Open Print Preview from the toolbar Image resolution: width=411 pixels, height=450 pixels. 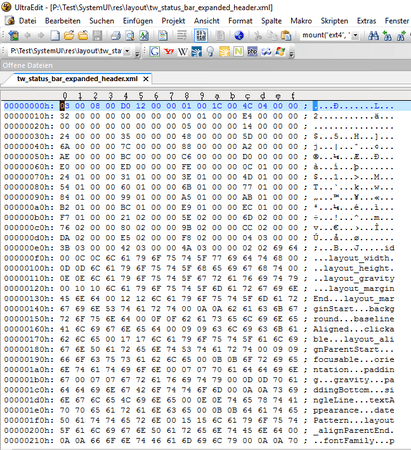pos(130,35)
